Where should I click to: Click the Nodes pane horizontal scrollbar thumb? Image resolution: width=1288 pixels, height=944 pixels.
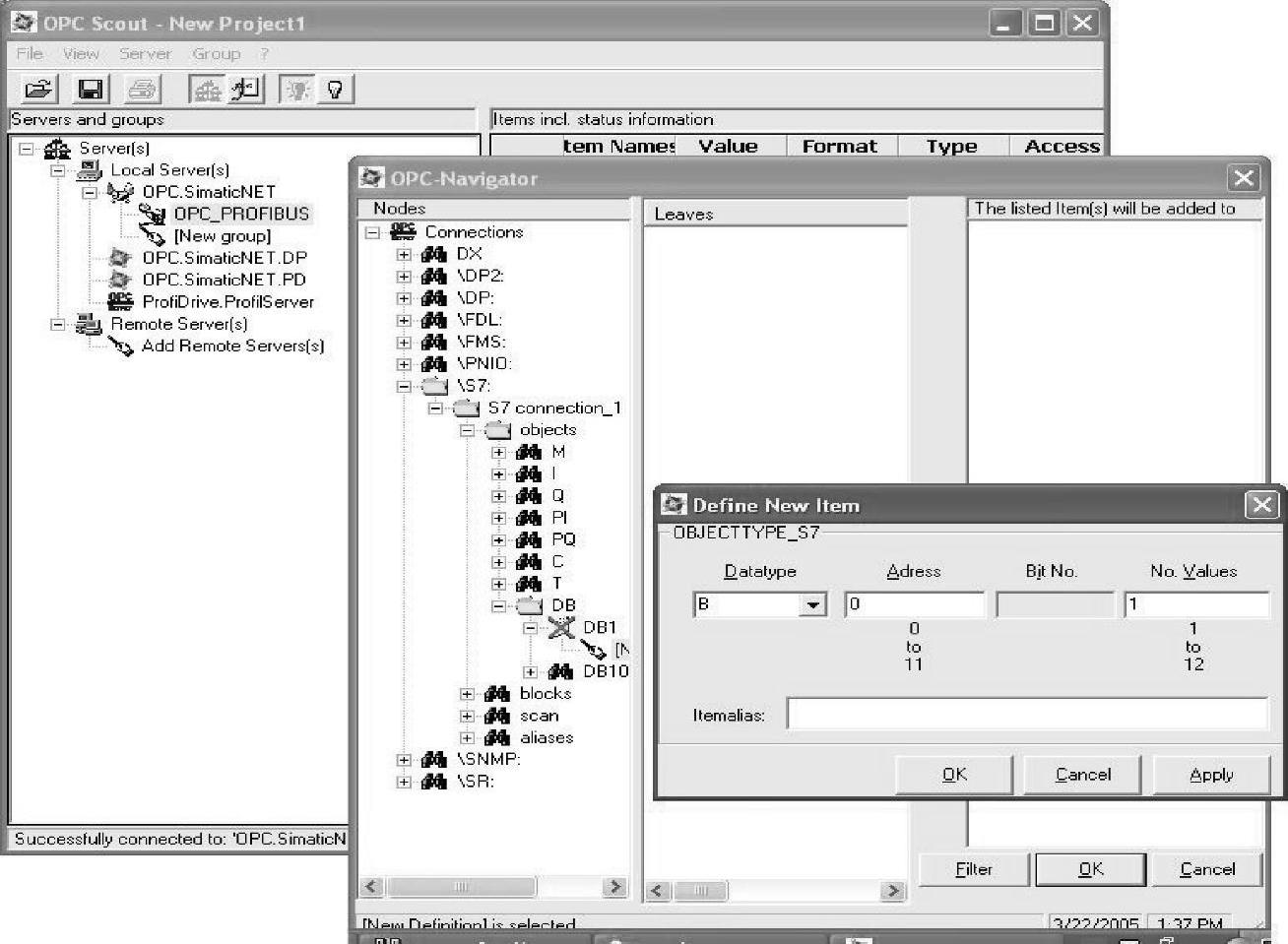click(x=460, y=887)
